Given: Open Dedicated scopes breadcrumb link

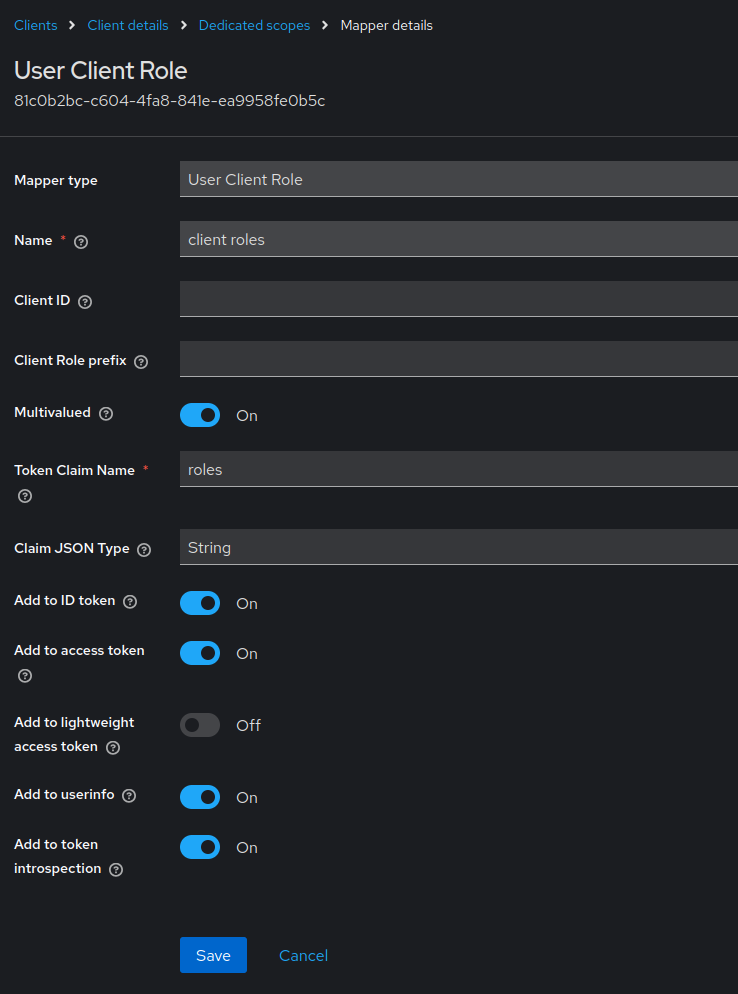Looking at the screenshot, I should tap(254, 25).
